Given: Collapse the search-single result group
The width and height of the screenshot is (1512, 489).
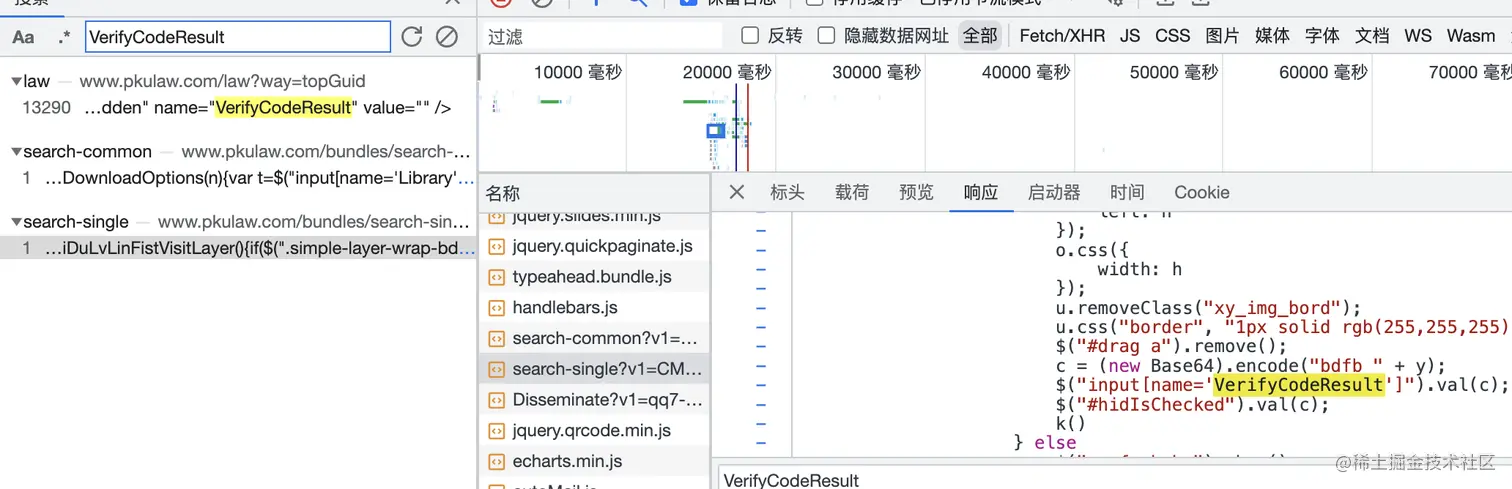Looking at the screenshot, I should coord(16,222).
